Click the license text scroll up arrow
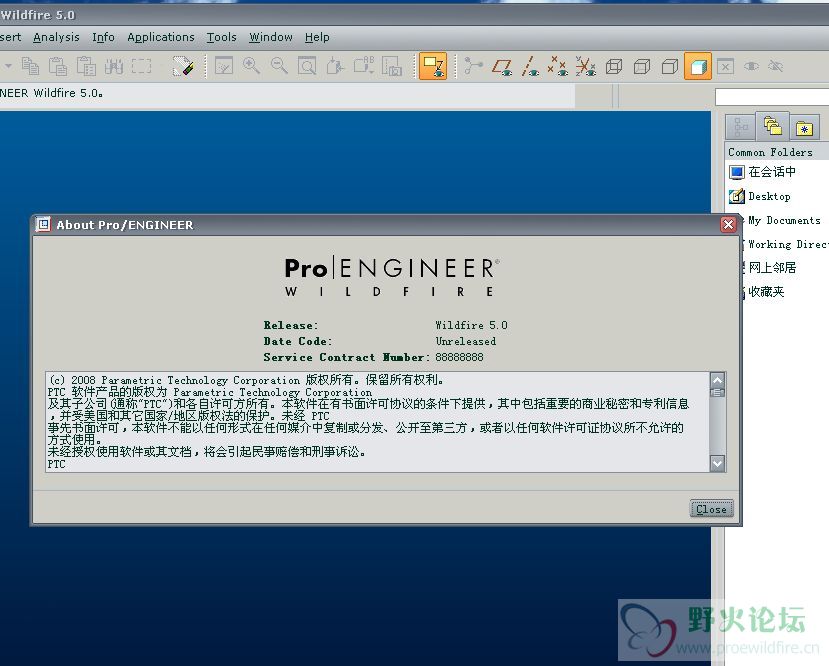The height and width of the screenshot is (666, 829). (717, 380)
